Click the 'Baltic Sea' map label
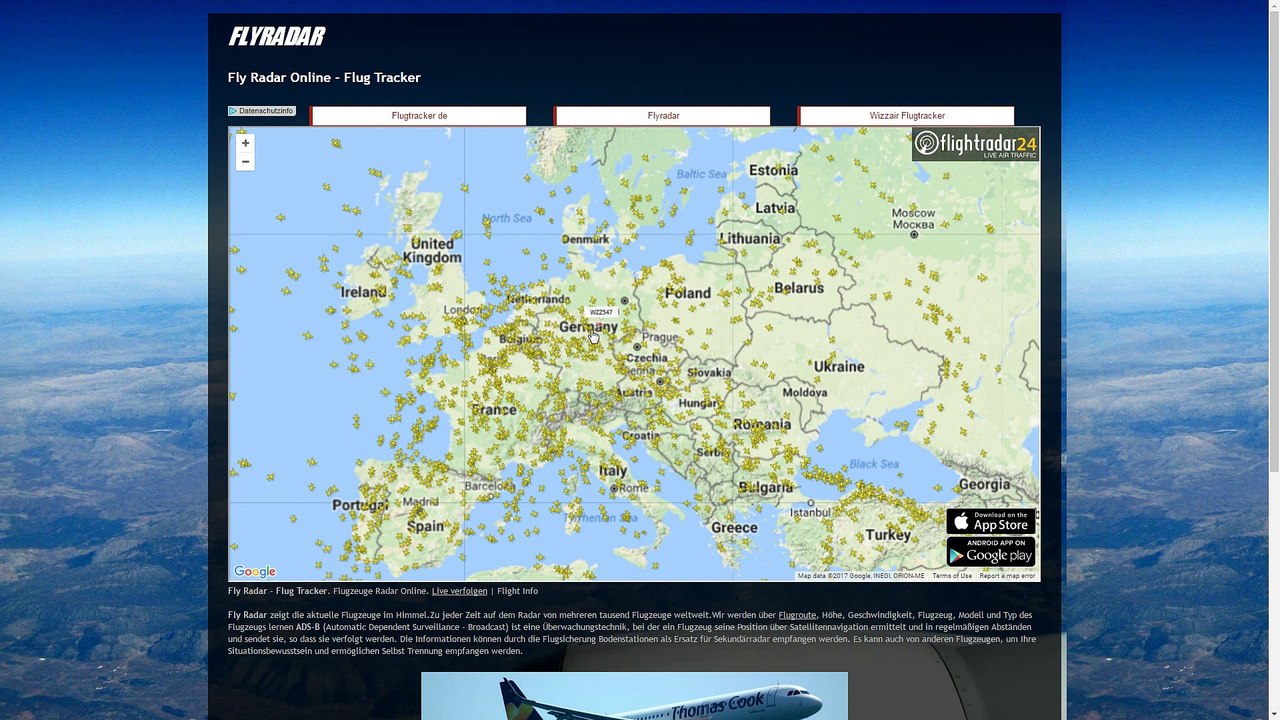Screen dimensions: 1280x720 coord(701,173)
